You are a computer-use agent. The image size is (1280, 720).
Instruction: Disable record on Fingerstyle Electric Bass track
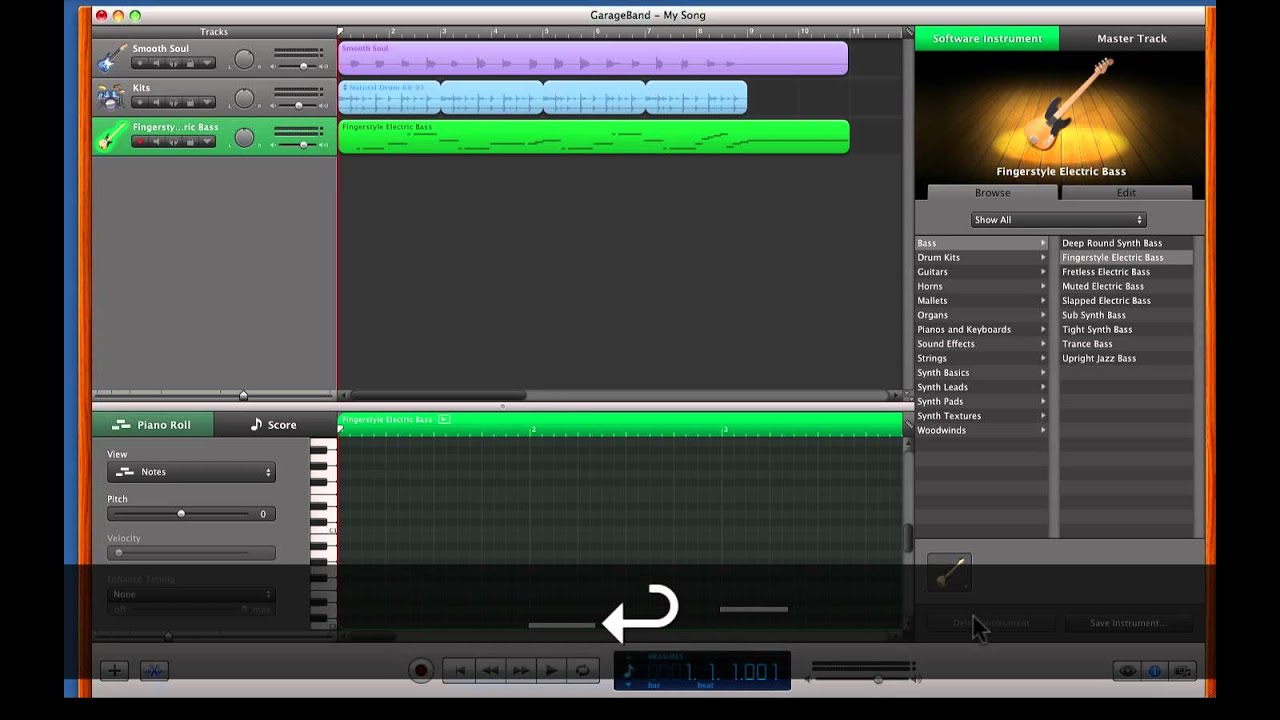[x=139, y=141]
